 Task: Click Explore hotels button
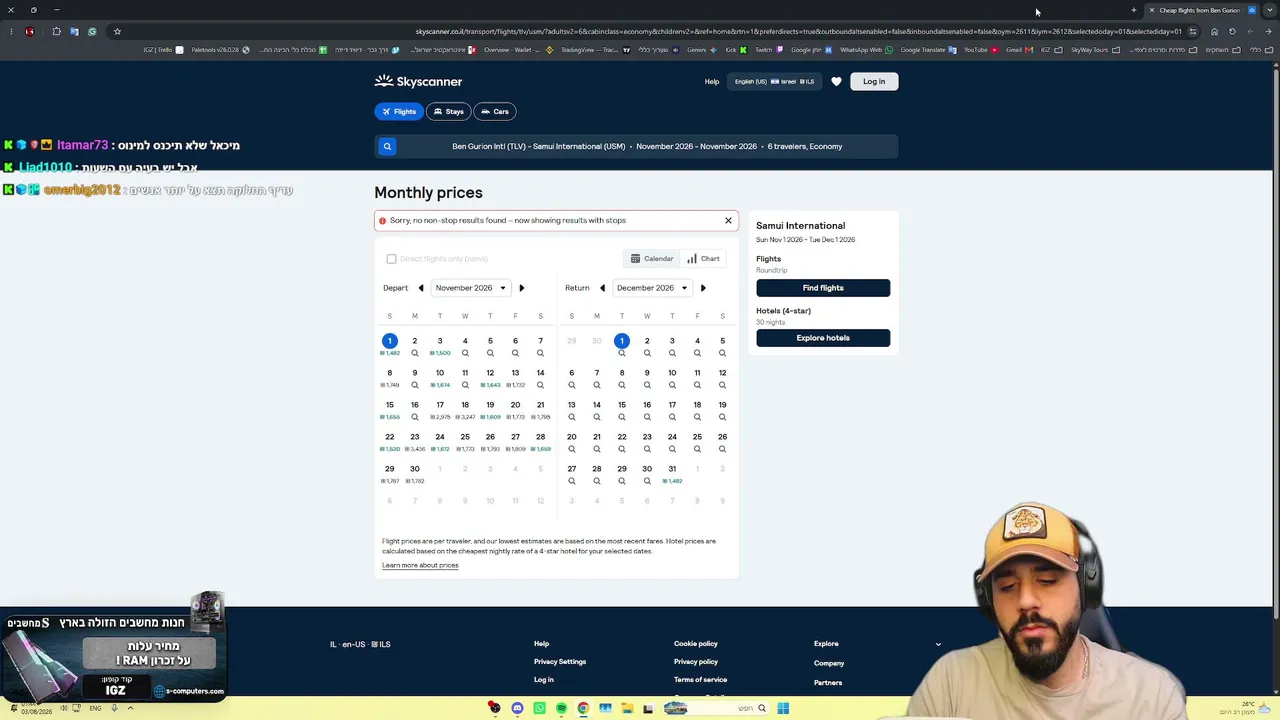823,338
